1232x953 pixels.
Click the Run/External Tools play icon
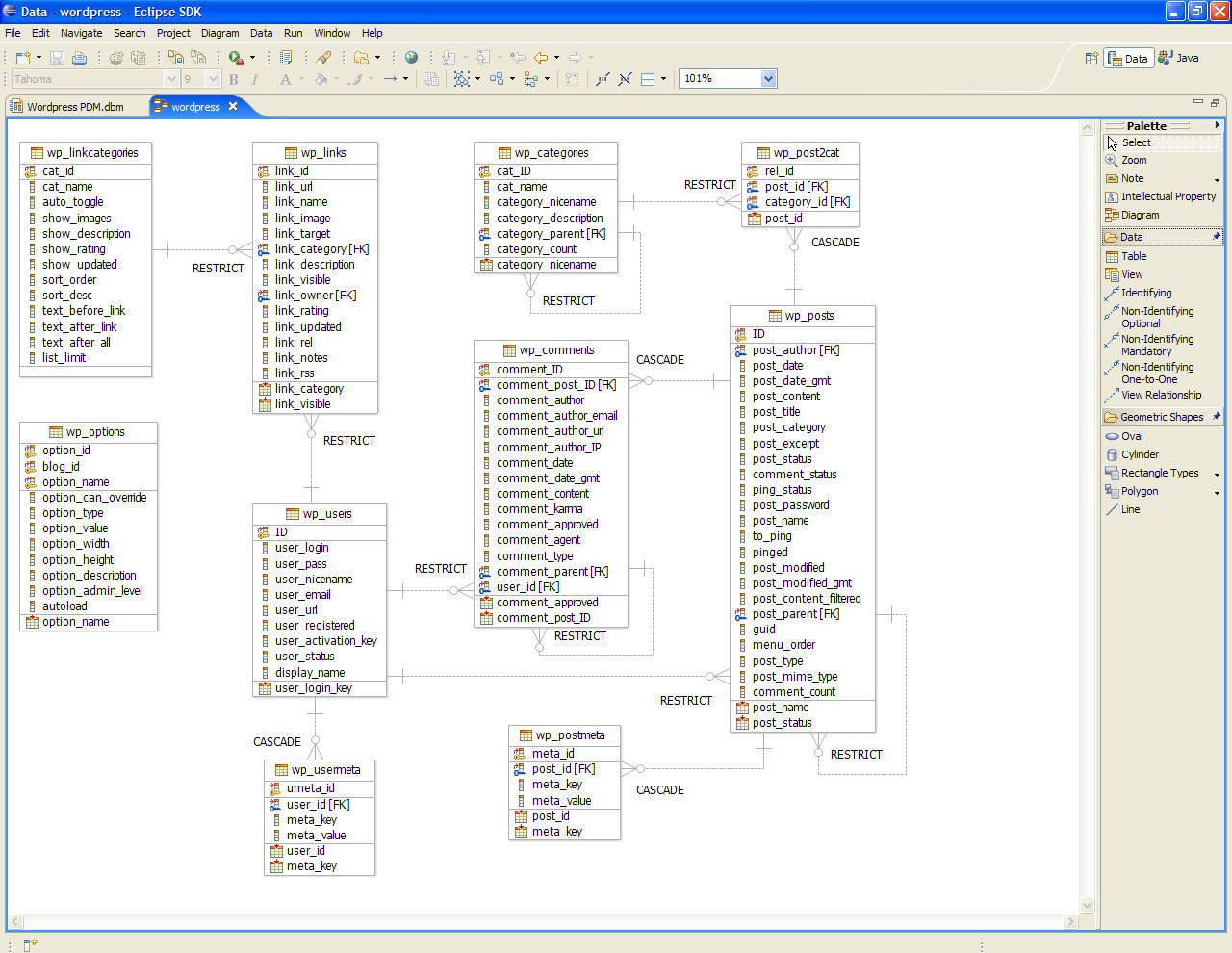click(x=236, y=58)
